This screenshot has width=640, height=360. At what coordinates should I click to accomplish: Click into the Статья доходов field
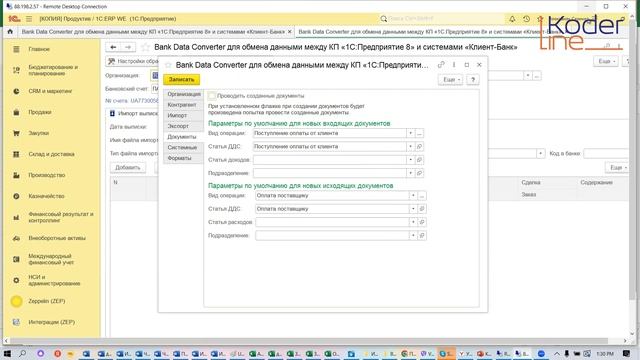point(329,160)
